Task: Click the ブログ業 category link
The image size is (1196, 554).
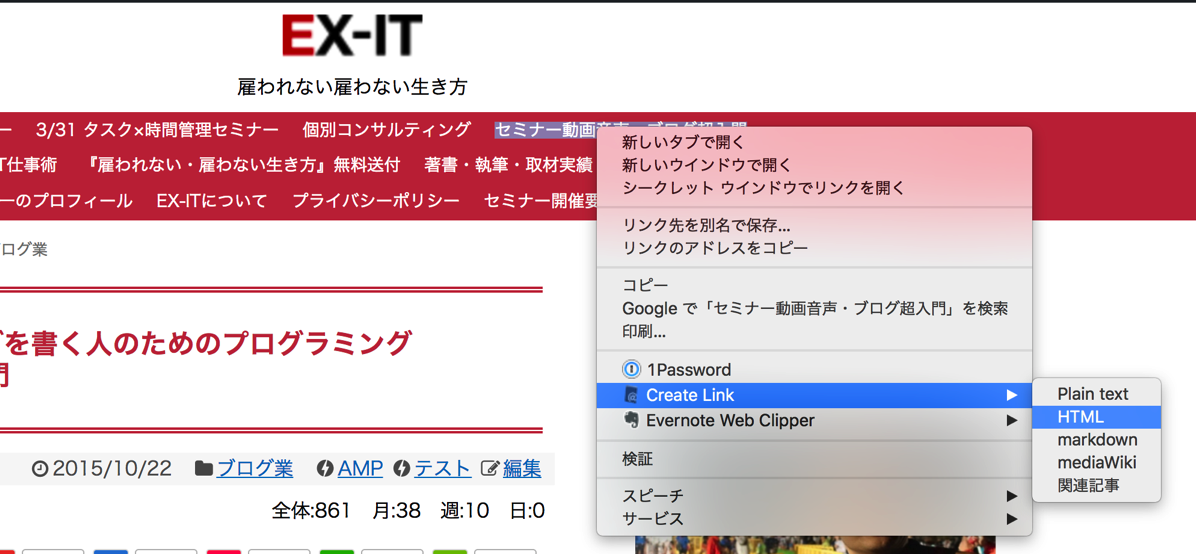Action: [255, 469]
